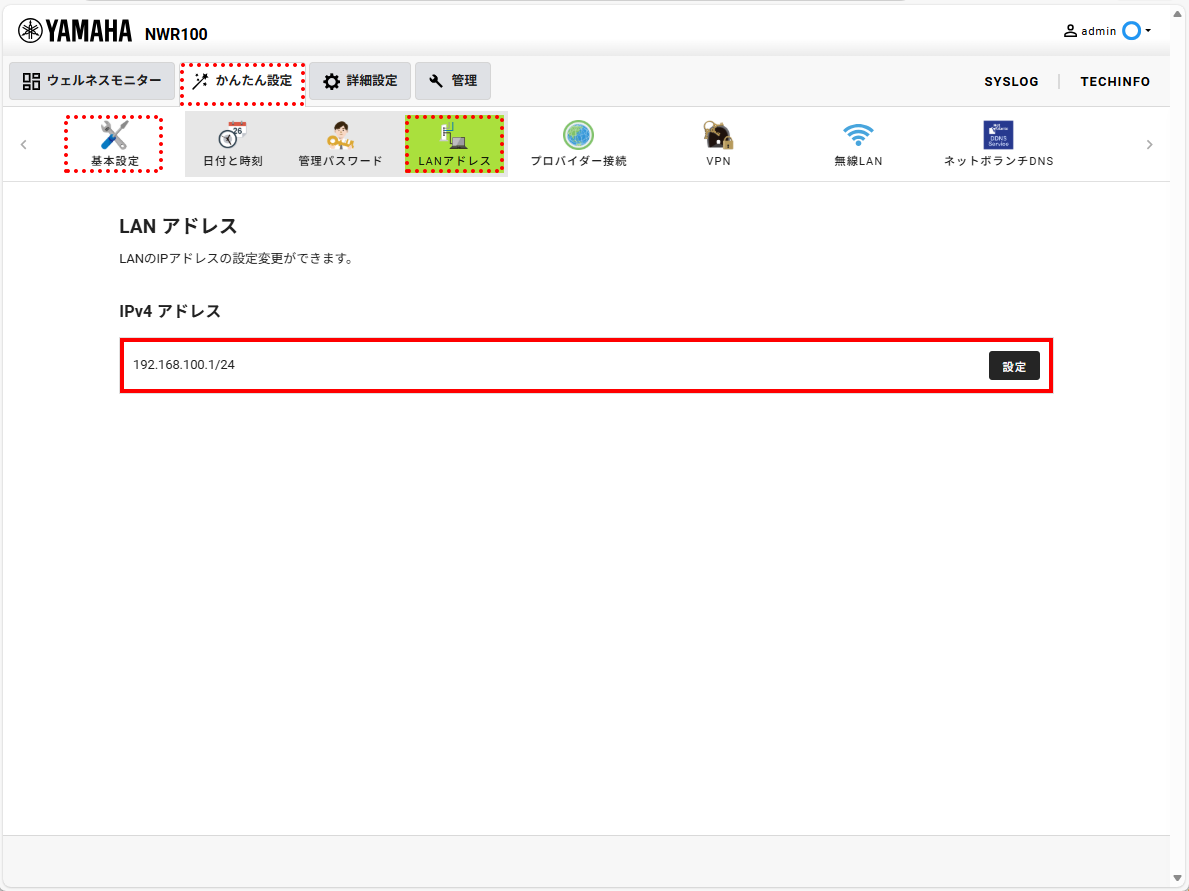Image resolution: width=1189 pixels, height=891 pixels.
Task: Open the 基本設定 tools icon
Action: point(114,136)
